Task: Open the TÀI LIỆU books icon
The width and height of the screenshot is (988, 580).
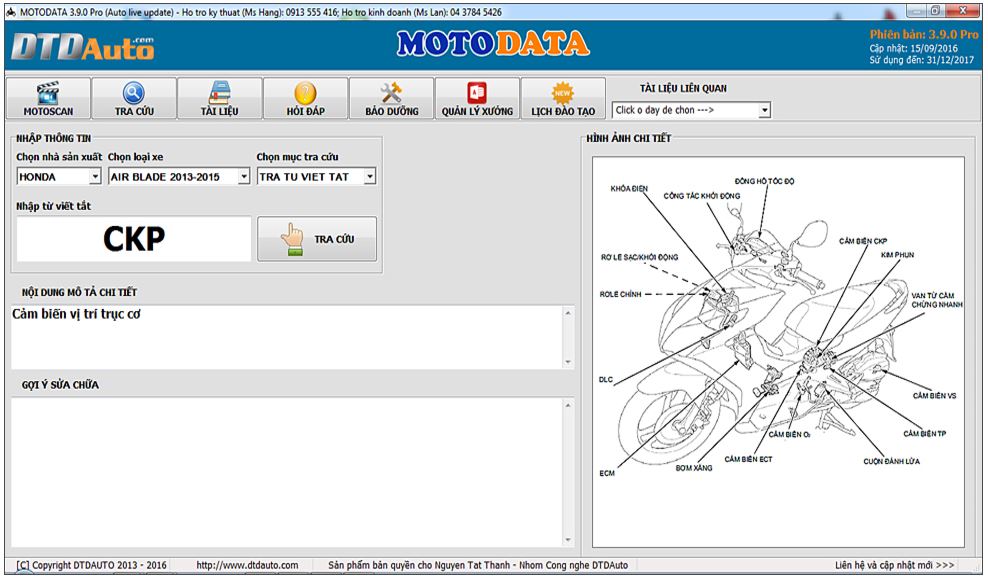Action: click(219, 93)
